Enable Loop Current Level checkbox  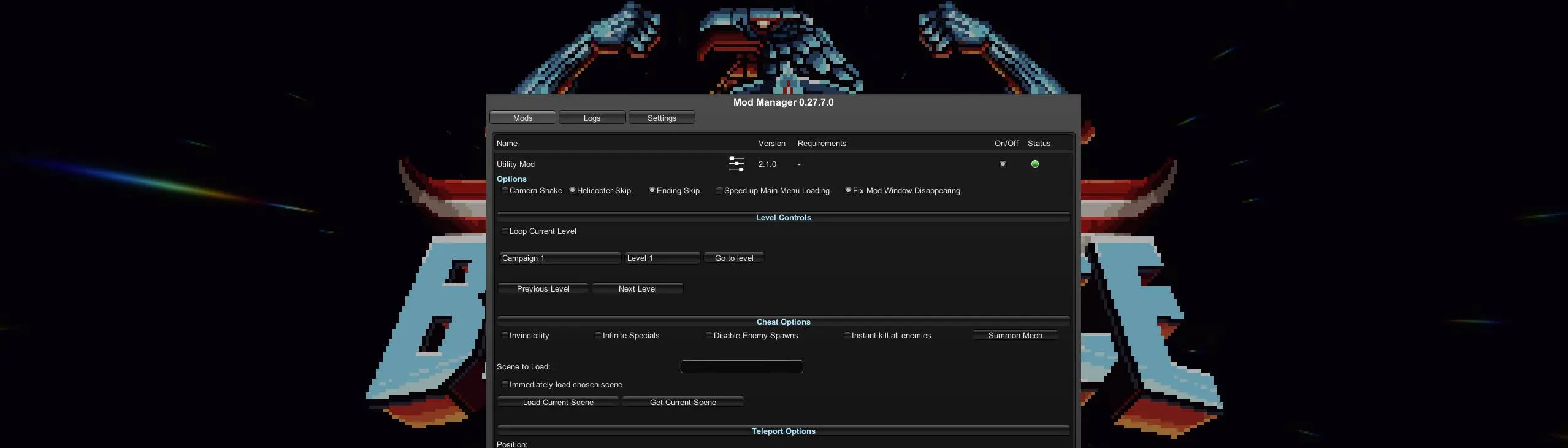[505, 231]
